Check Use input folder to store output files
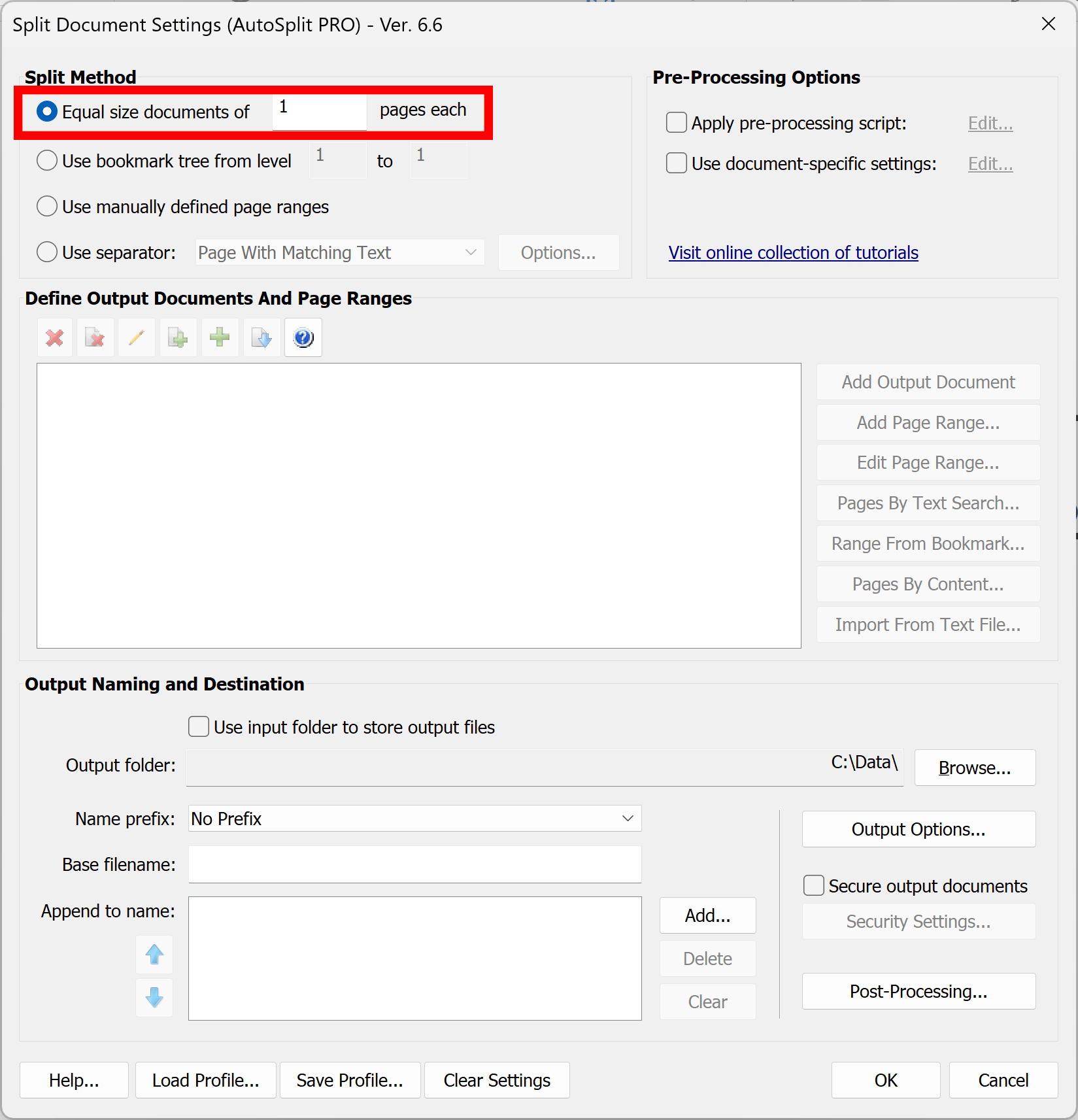 coord(199,727)
